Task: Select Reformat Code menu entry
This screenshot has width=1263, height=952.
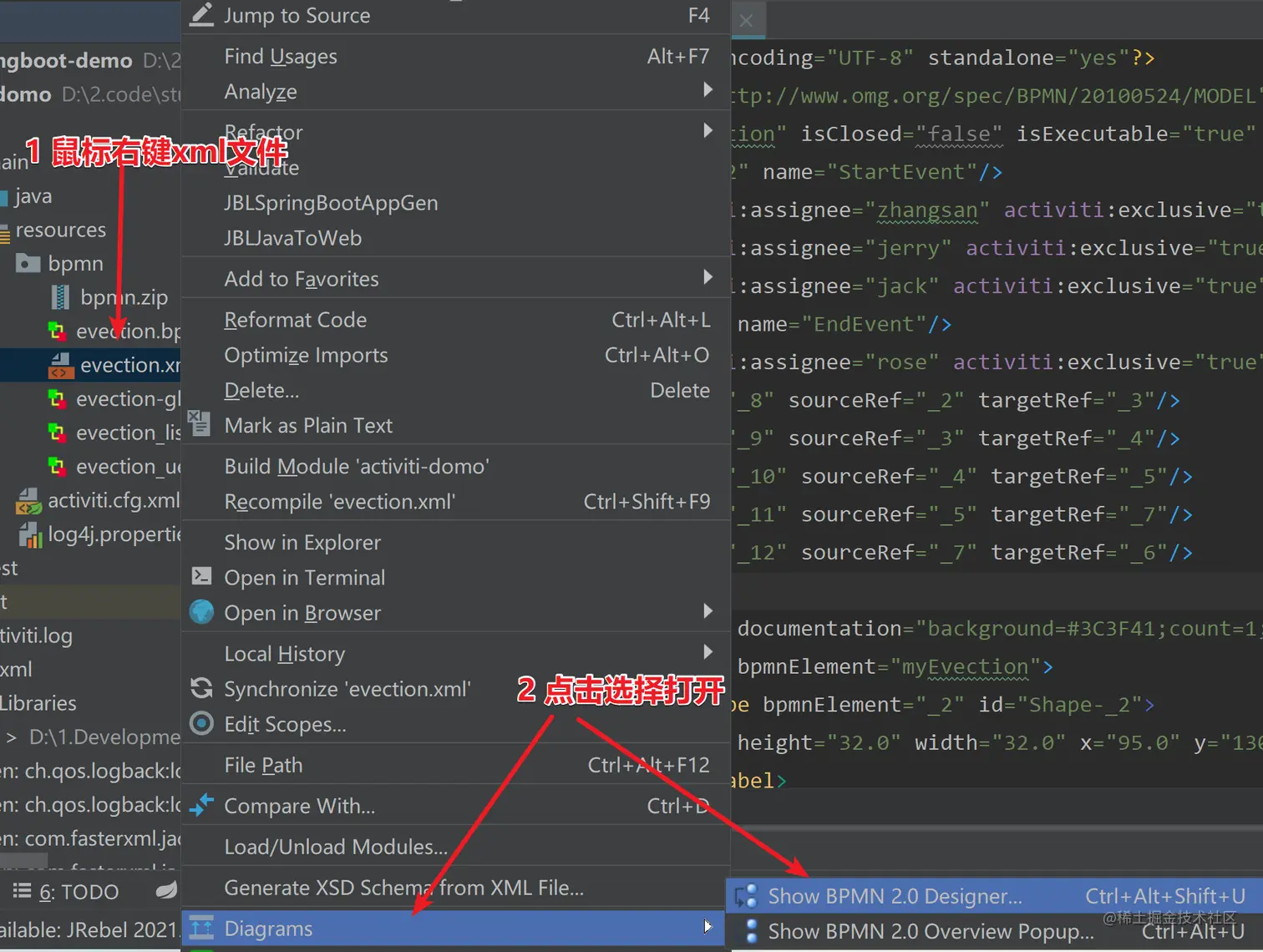Action: (x=455, y=320)
